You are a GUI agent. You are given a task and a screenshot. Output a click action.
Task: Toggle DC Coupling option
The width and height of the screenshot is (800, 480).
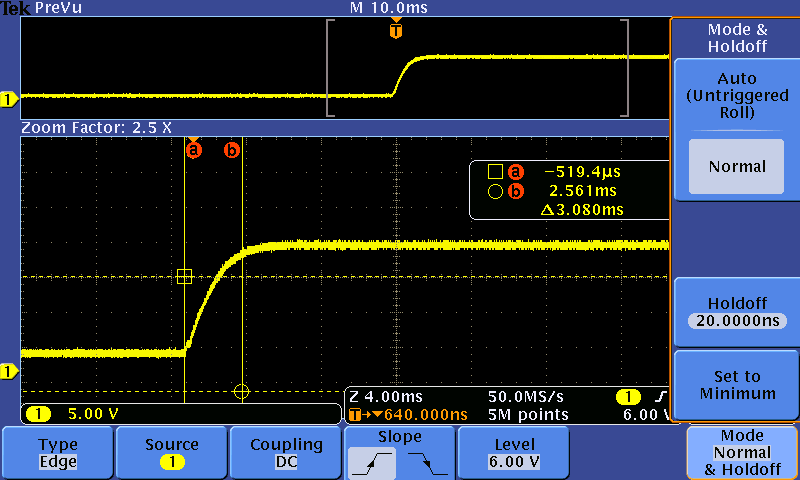pos(286,453)
